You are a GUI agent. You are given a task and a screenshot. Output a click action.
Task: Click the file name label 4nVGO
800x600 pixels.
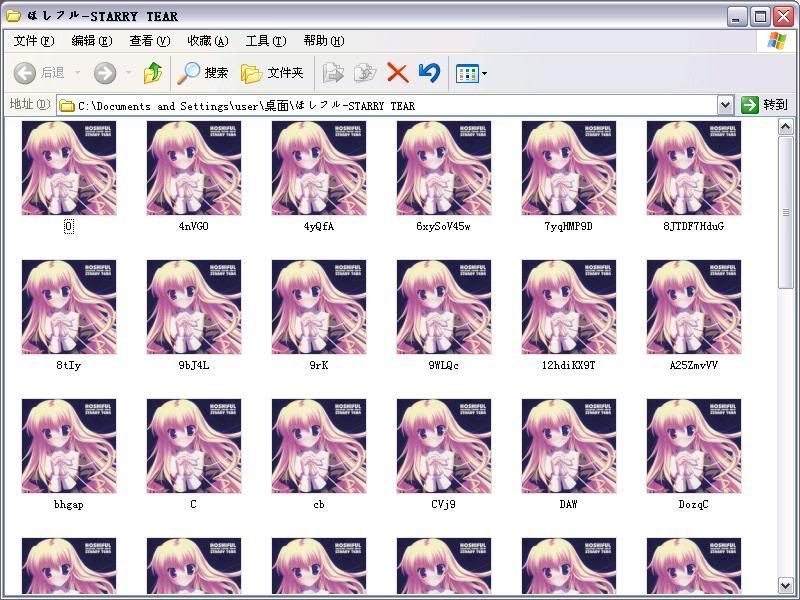pos(194,226)
